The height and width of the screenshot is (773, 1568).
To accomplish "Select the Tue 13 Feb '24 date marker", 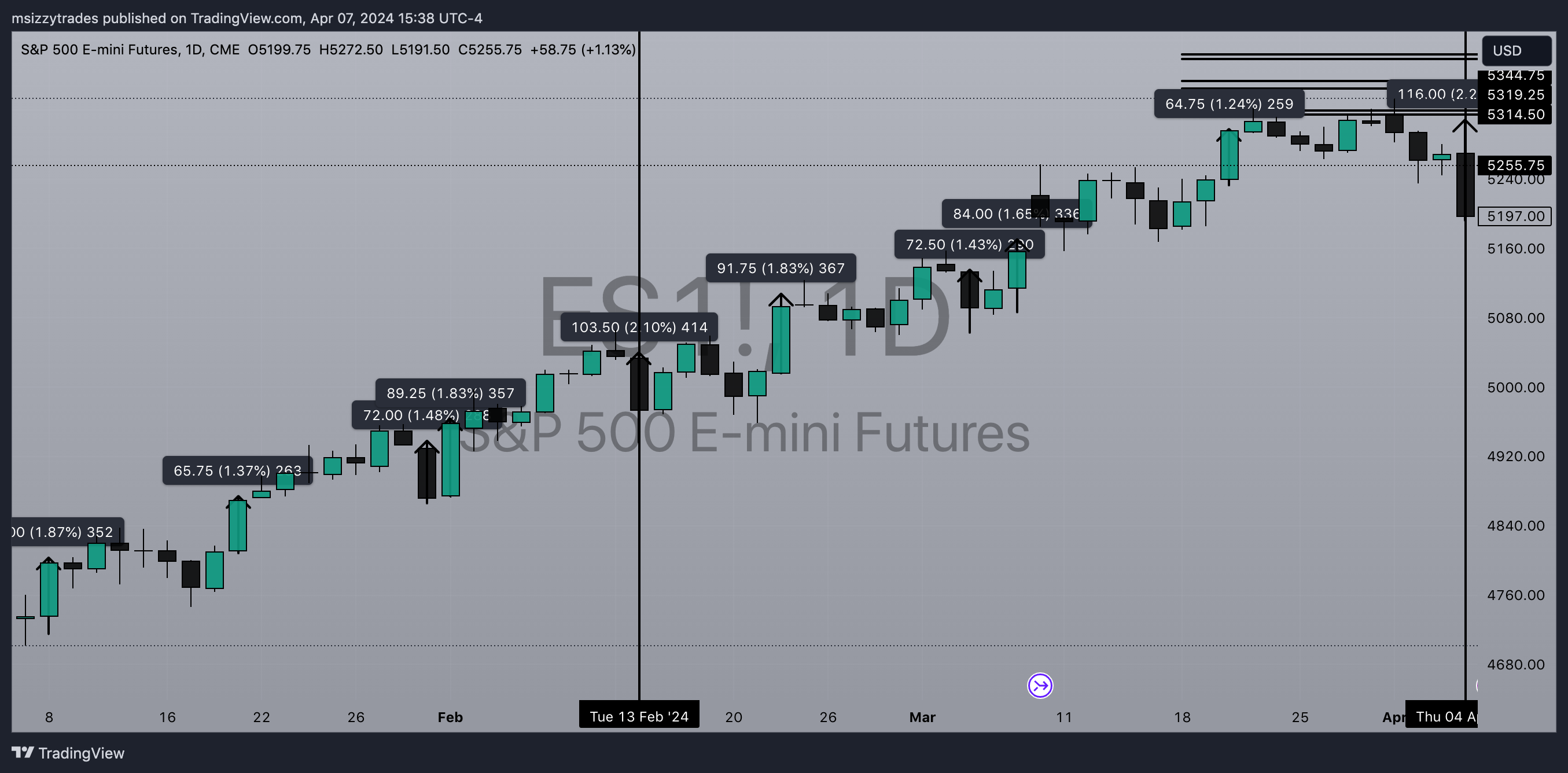I will point(639,716).
